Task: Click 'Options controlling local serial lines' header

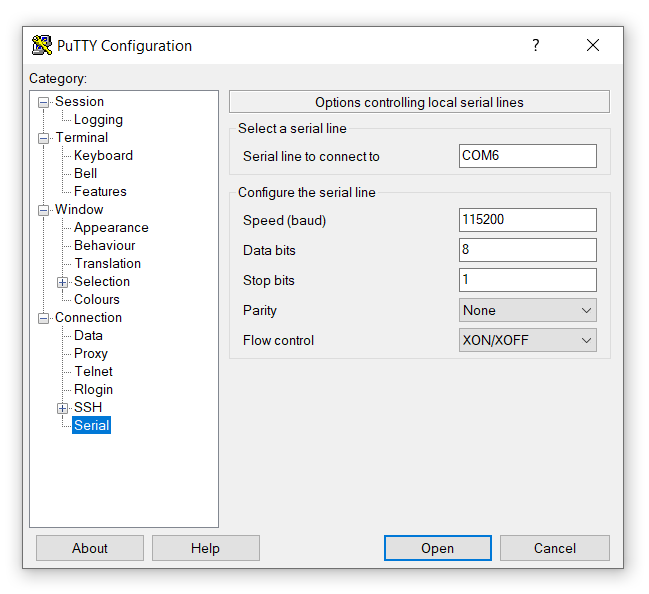Action: [x=419, y=102]
